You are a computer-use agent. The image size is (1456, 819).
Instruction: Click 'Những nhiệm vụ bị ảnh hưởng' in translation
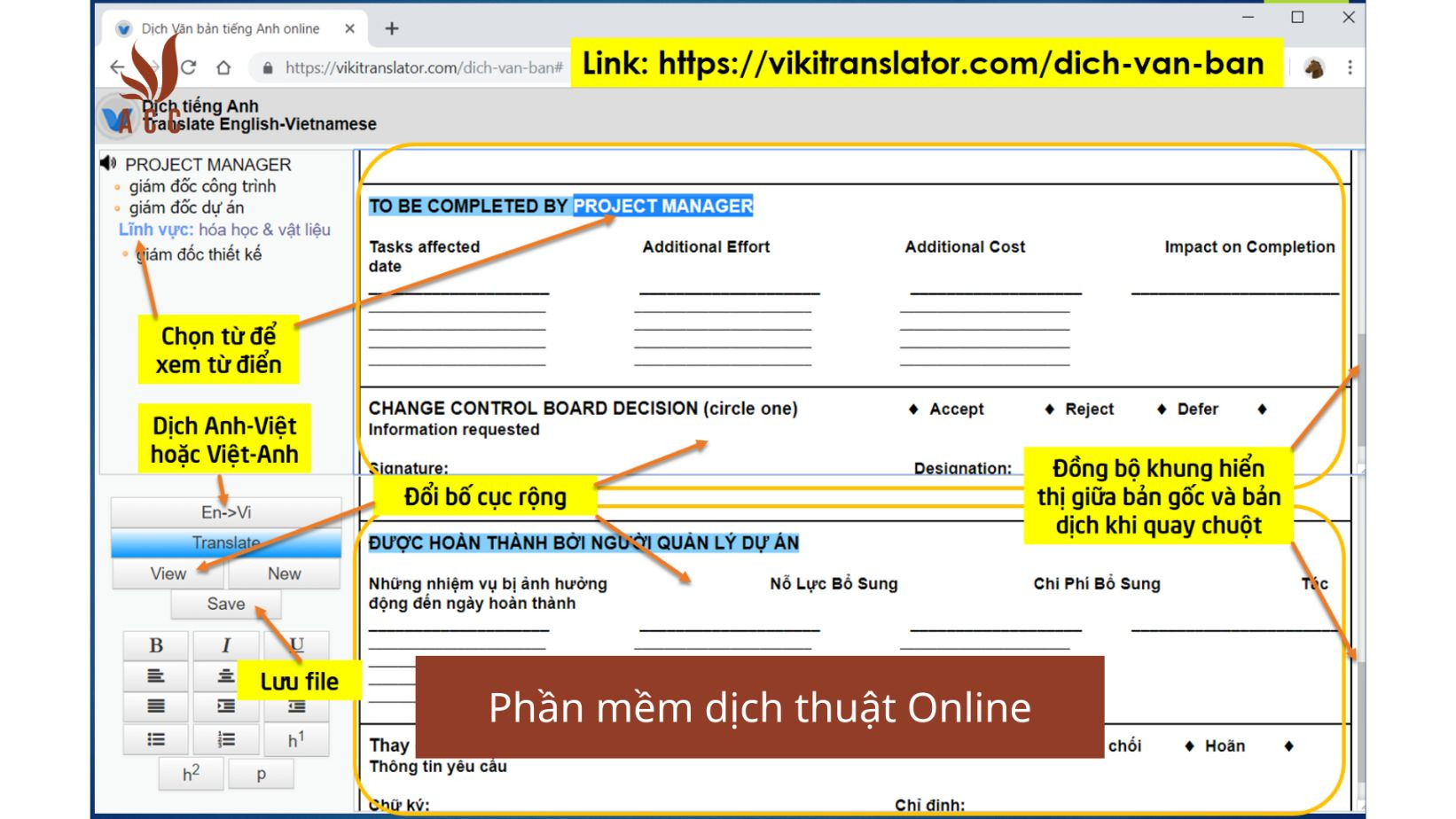[488, 583]
